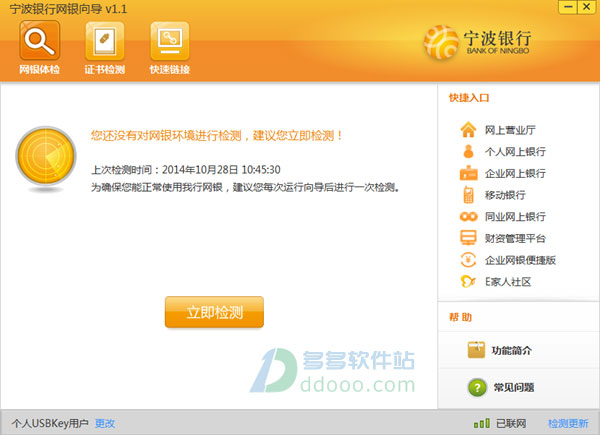Click the 检测更新 link

(x=568, y=423)
